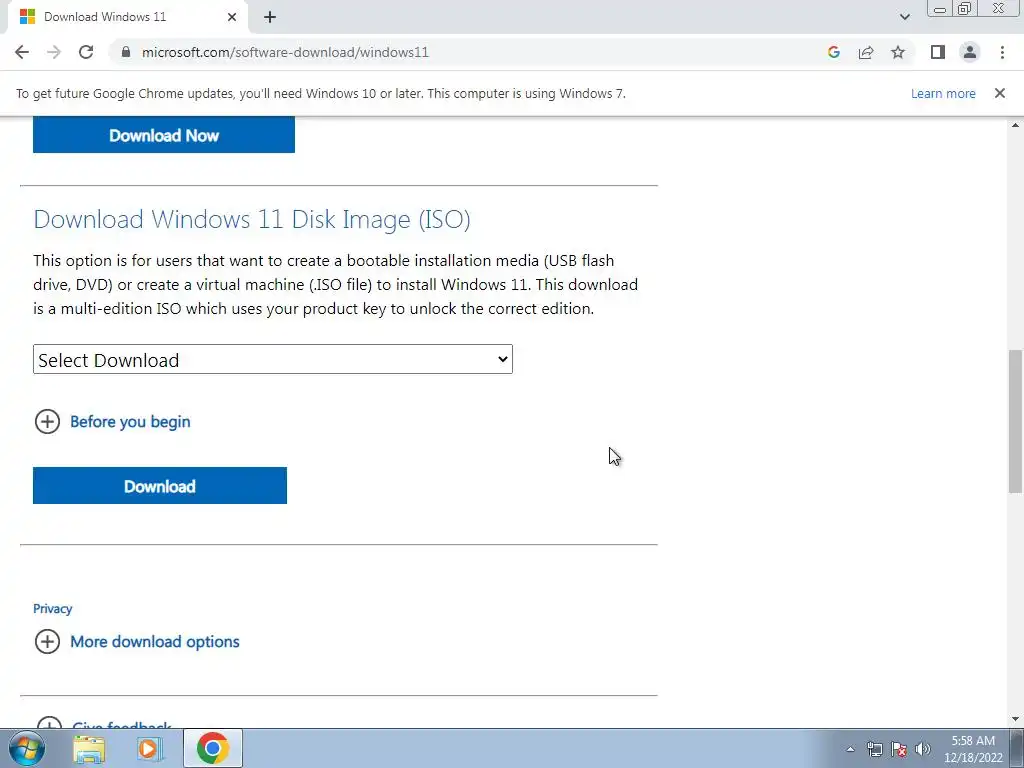Click the scrollbar down arrow
1024x768 pixels.
[x=1015, y=719]
